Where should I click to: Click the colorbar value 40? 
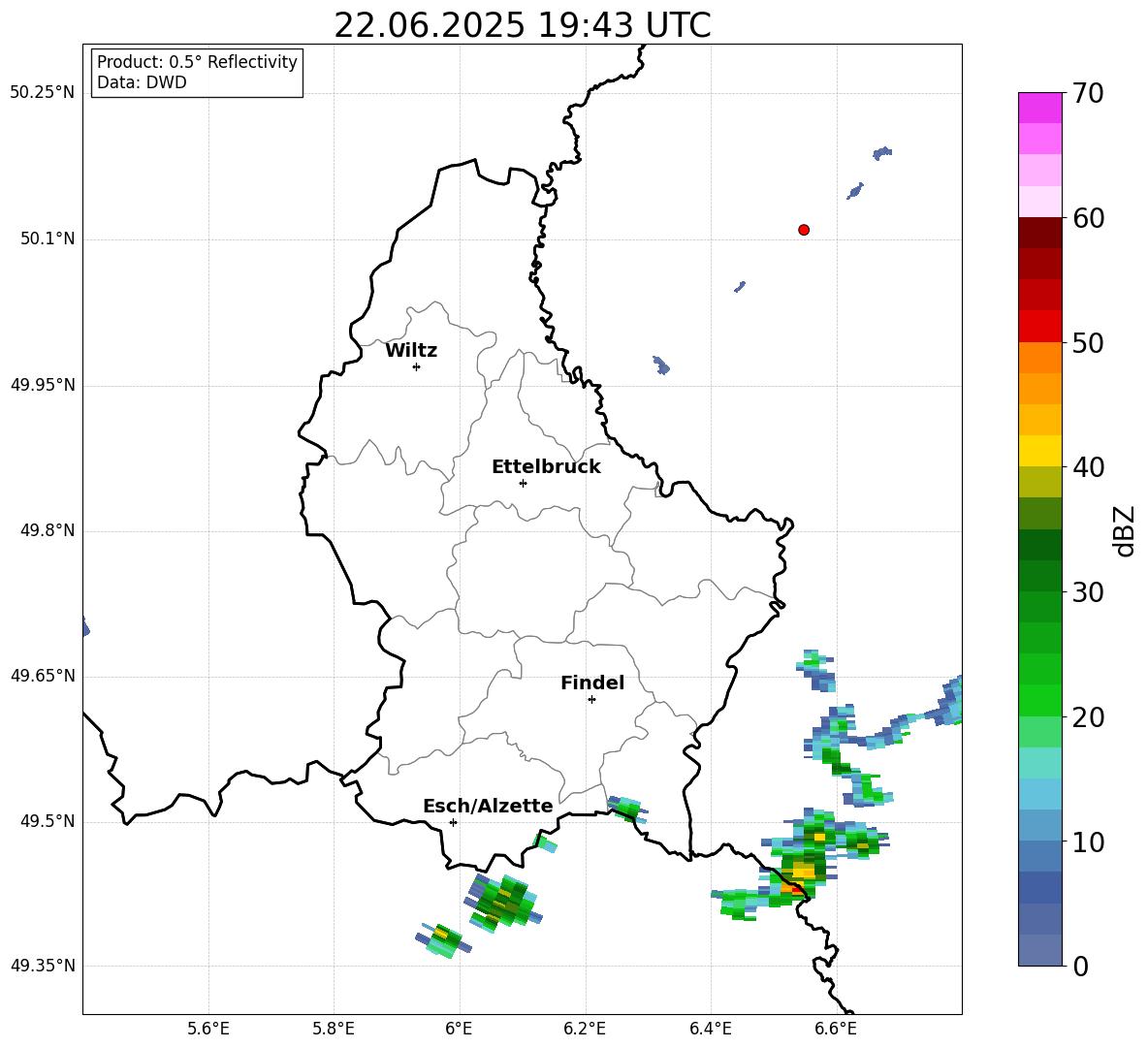click(x=1088, y=467)
